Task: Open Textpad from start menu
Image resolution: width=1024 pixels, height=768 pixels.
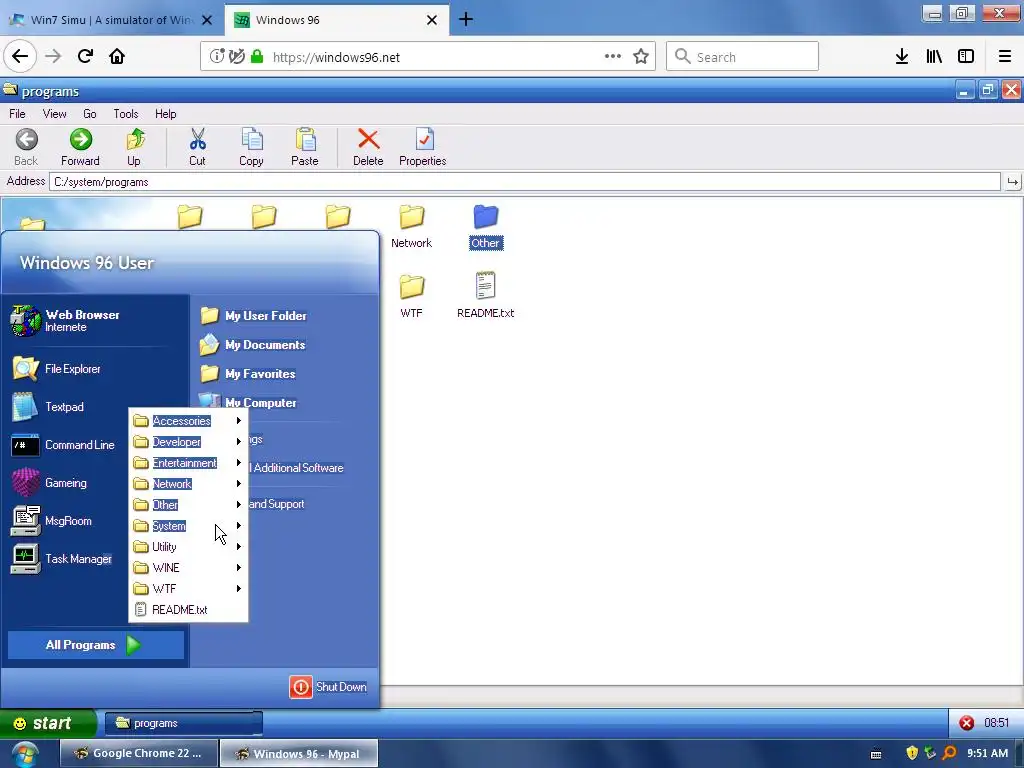Action: click(48, 407)
